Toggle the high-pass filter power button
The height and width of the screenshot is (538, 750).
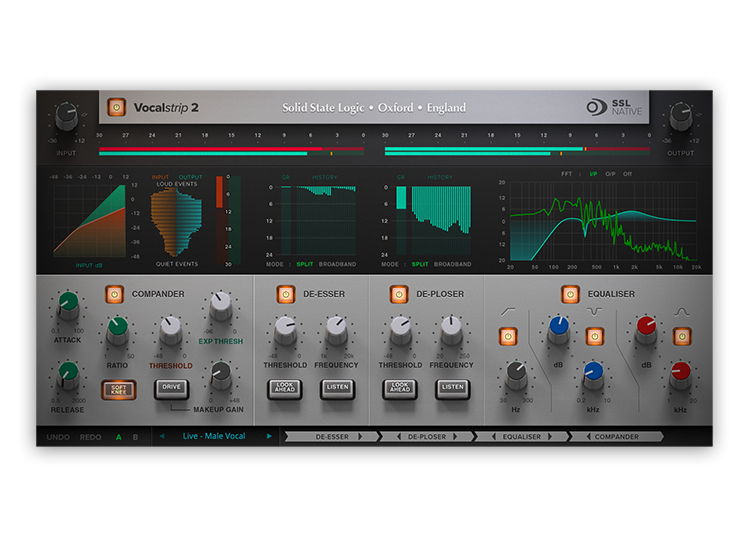click(x=508, y=336)
